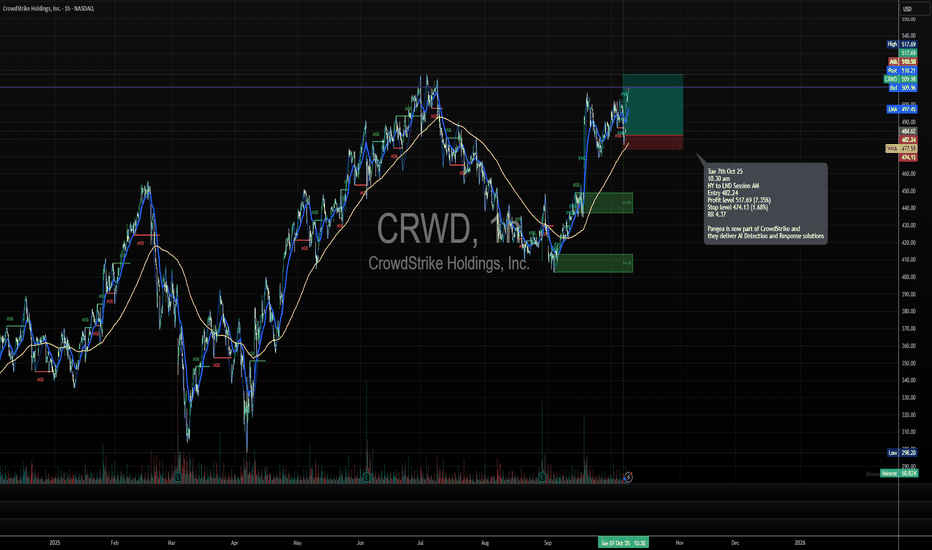Click the earnings marker near early June
932x550 pixels.
point(367,477)
